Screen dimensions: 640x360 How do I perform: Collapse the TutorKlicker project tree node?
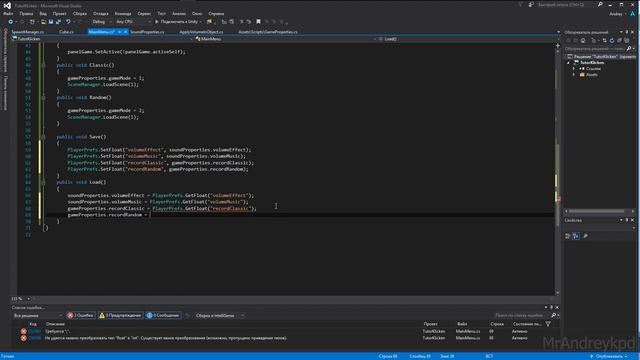click(x=568, y=63)
